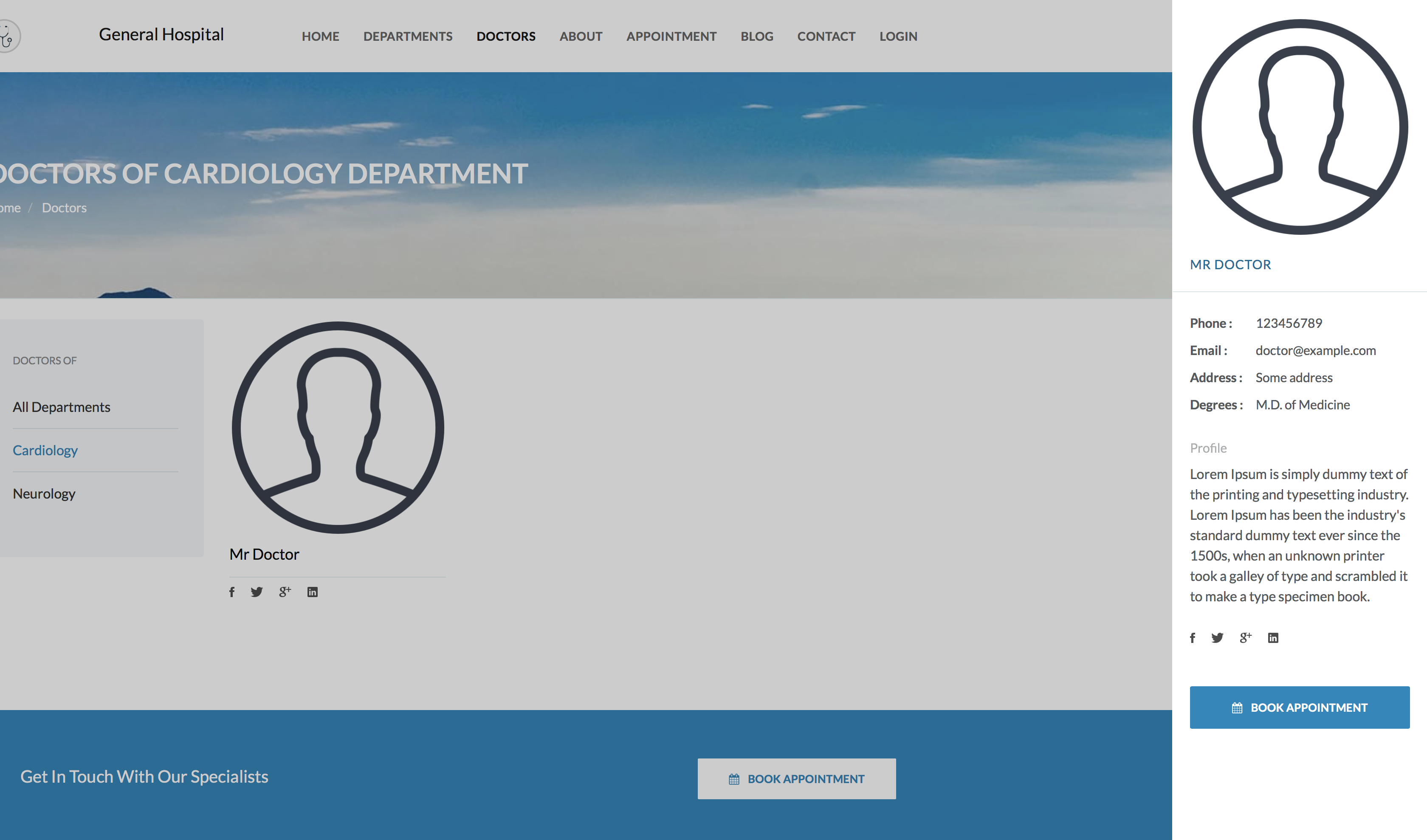Select Neurology in the sidebar list

click(x=44, y=493)
